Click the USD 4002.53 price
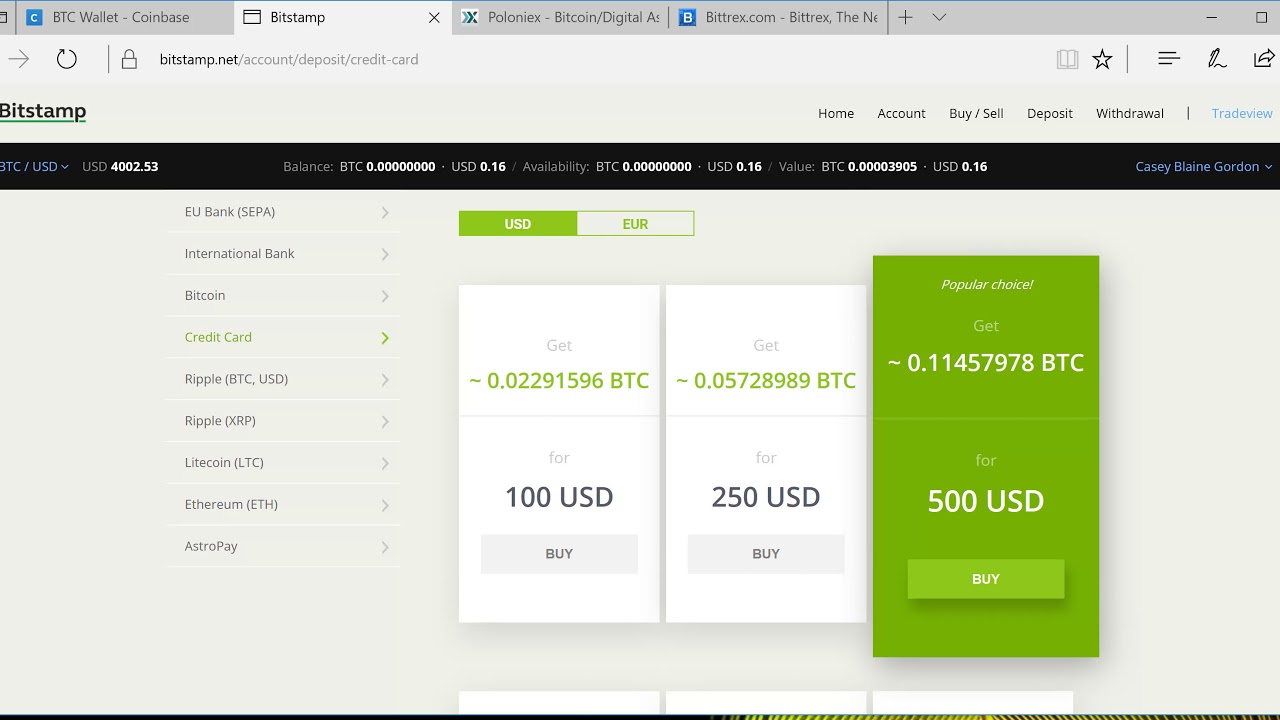Image resolution: width=1280 pixels, height=720 pixels. coord(120,166)
